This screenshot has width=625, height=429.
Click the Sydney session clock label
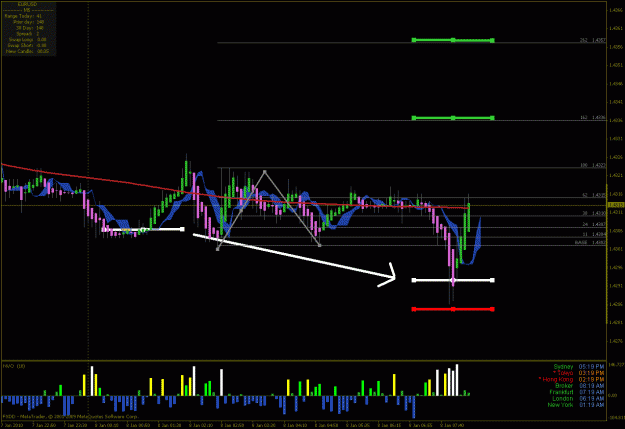click(563, 366)
